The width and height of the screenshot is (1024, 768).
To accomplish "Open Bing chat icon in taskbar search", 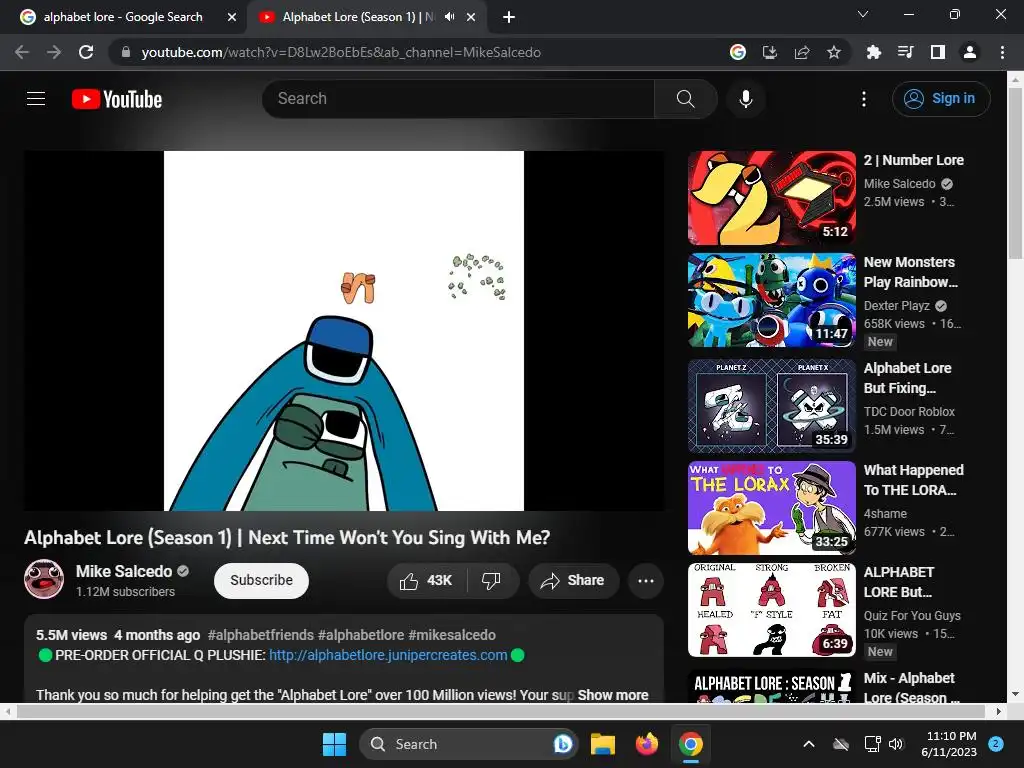I will (562, 744).
